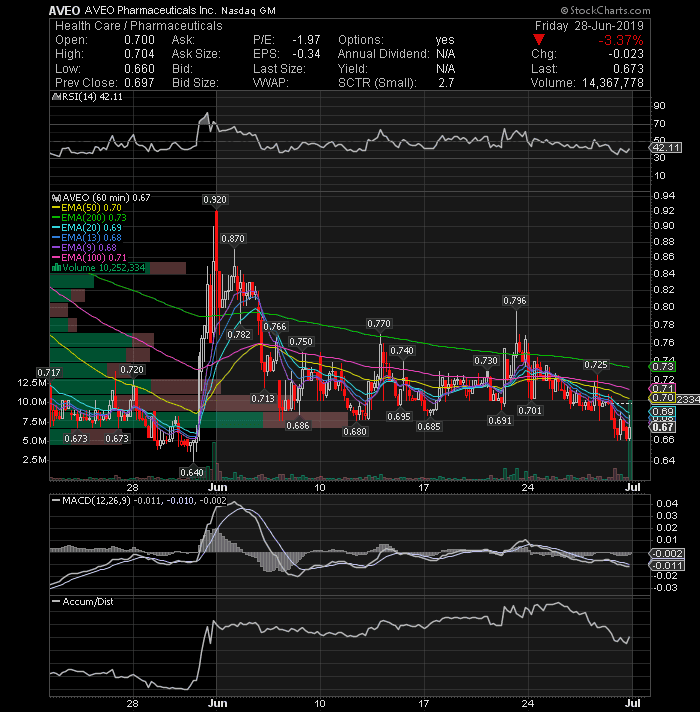Click the Volume value 14,367,778
The image size is (700, 712).
pyautogui.click(x=613, y=83)
